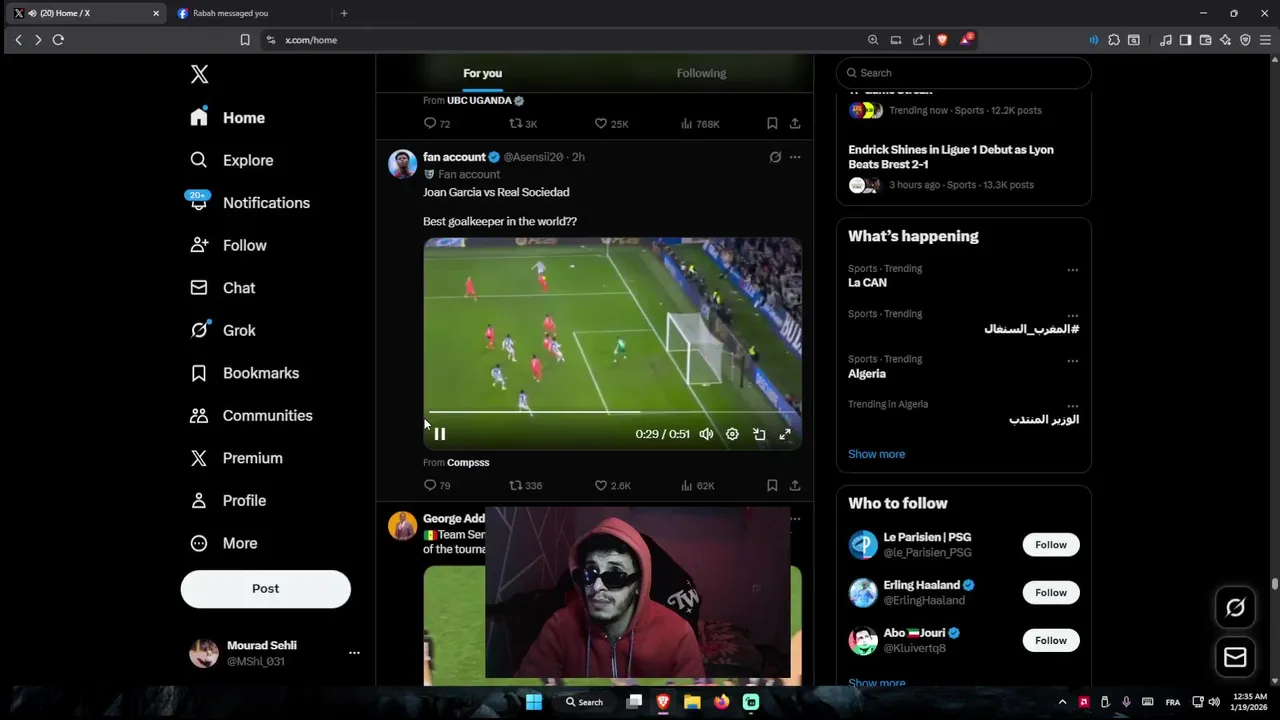Open more options for the Algeria trend
This screenshot has height=720, width=1280.
[x=1072, y=360]
